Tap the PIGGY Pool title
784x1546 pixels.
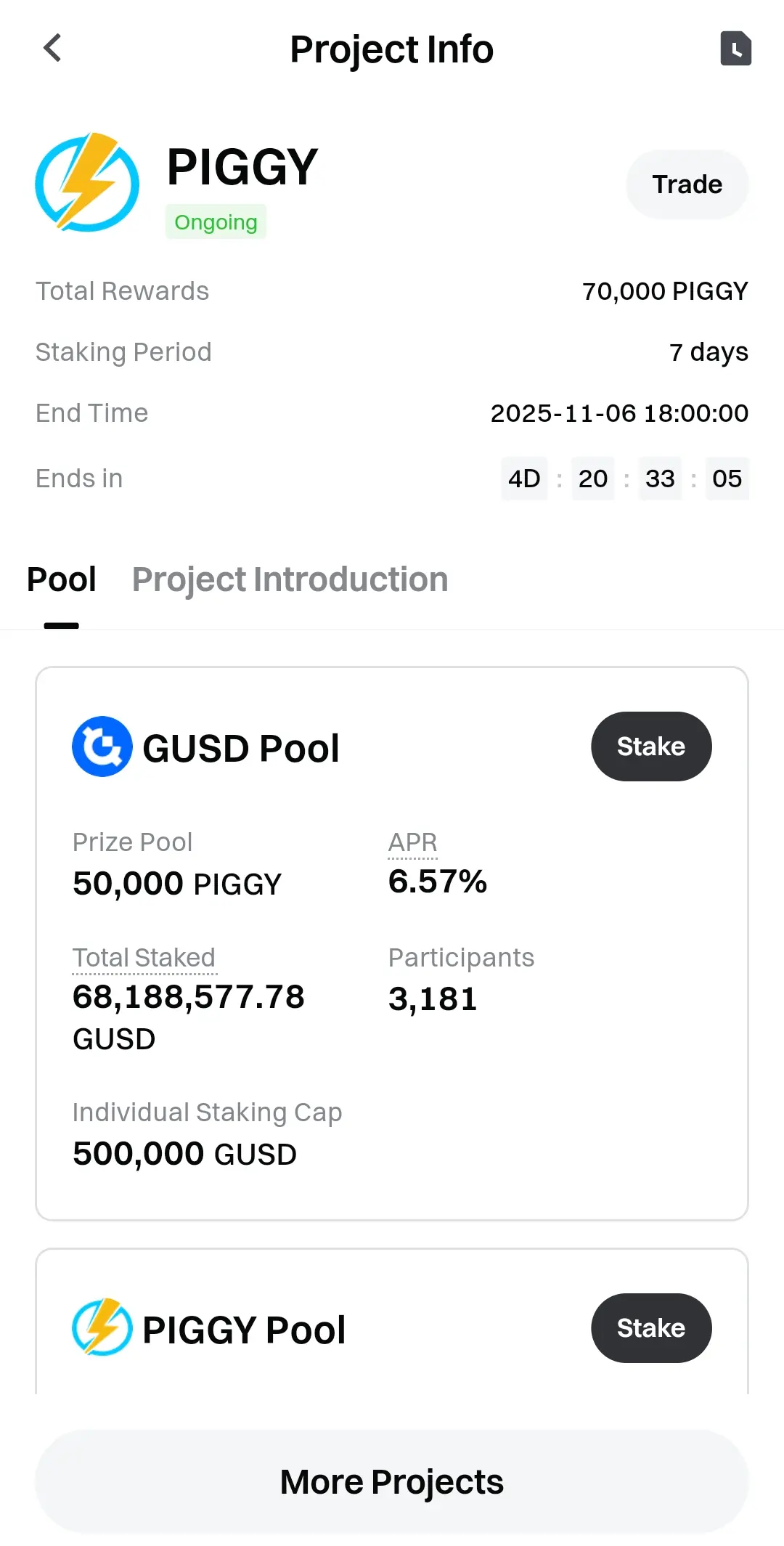[x=244, y=1330]
